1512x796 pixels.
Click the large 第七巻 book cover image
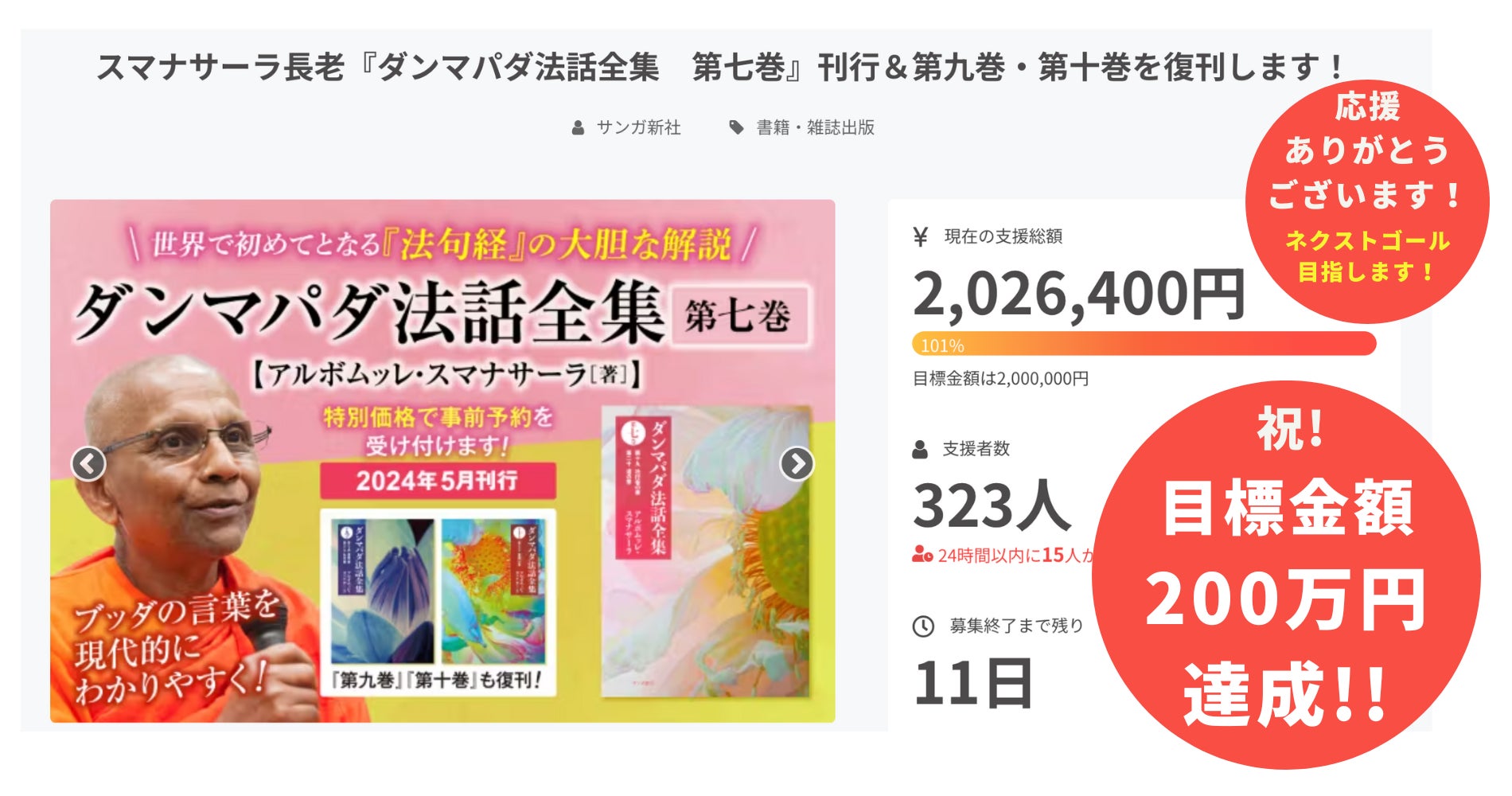[x=705, y=549]
